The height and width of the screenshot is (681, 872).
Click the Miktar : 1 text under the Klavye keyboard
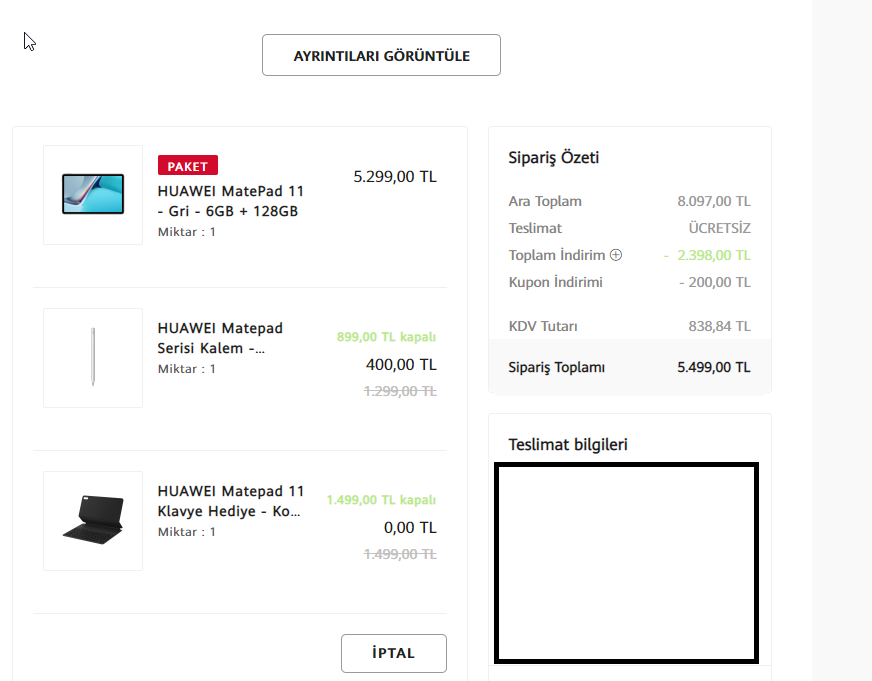click(186, 531)
